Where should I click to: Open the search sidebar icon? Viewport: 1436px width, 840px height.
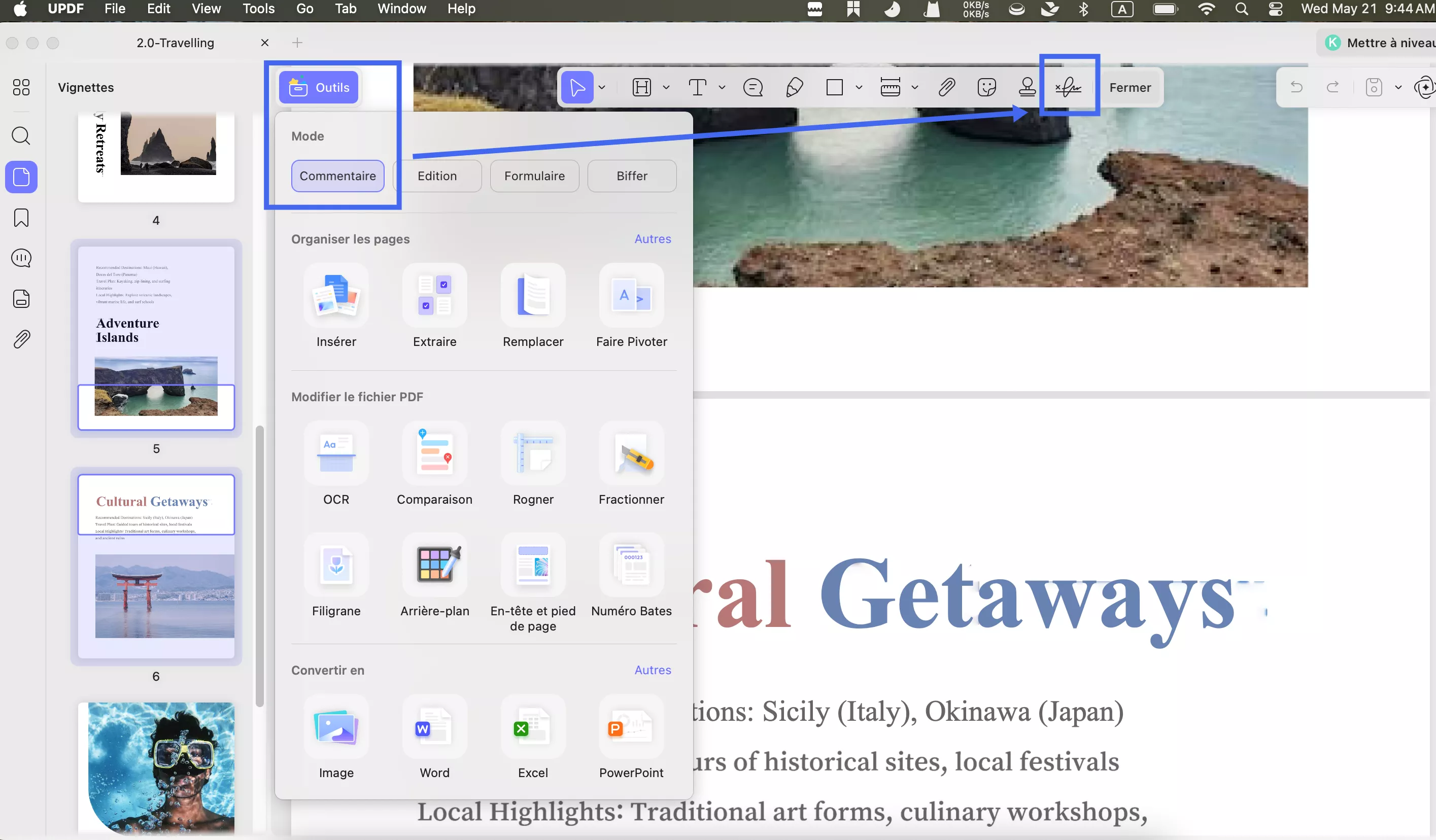(21, 135)
